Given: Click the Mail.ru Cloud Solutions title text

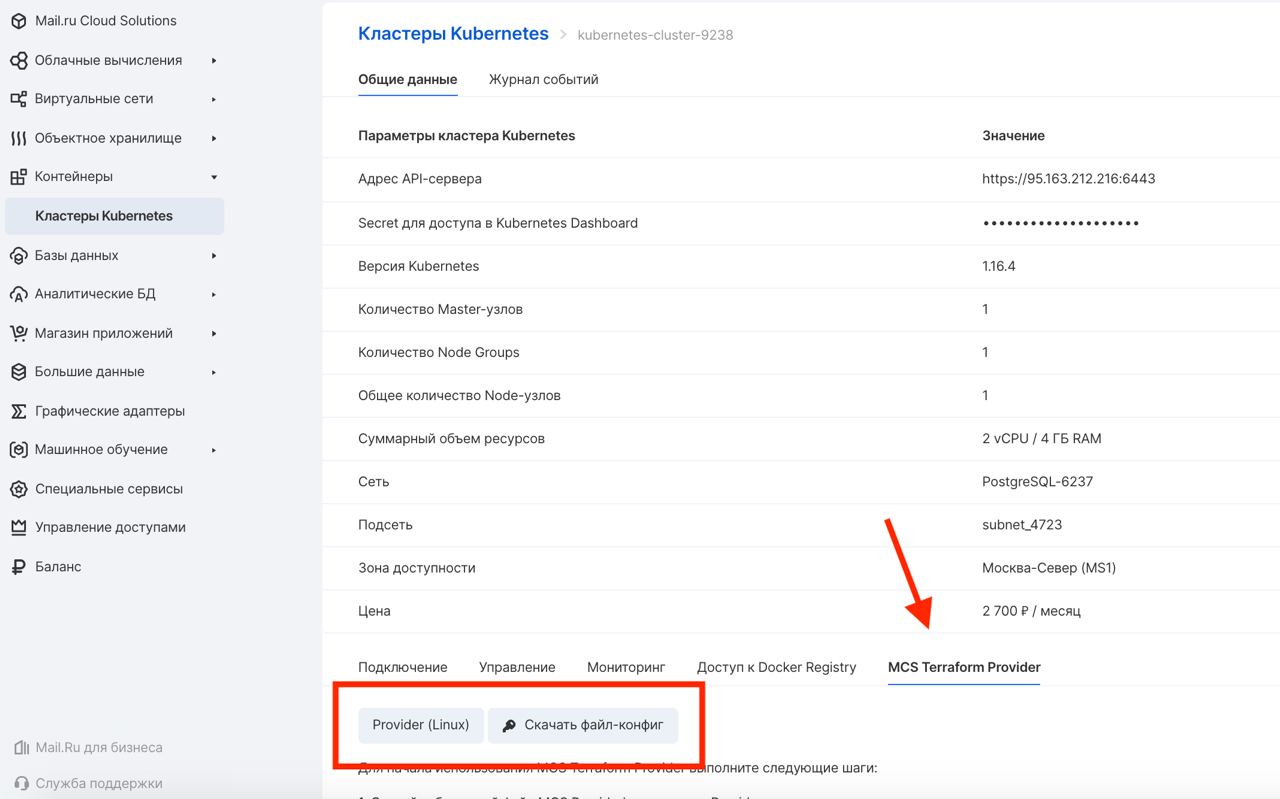Looking at the screenshot, I should (x=106, y=21).
